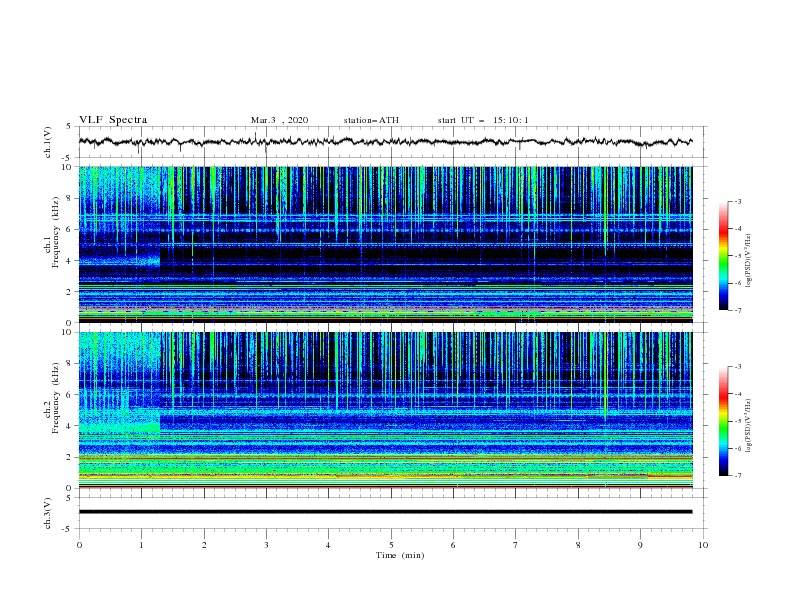Click the "station=ATH" header label
This screenshot has width=792, height=612.
(x=371, y=120)
